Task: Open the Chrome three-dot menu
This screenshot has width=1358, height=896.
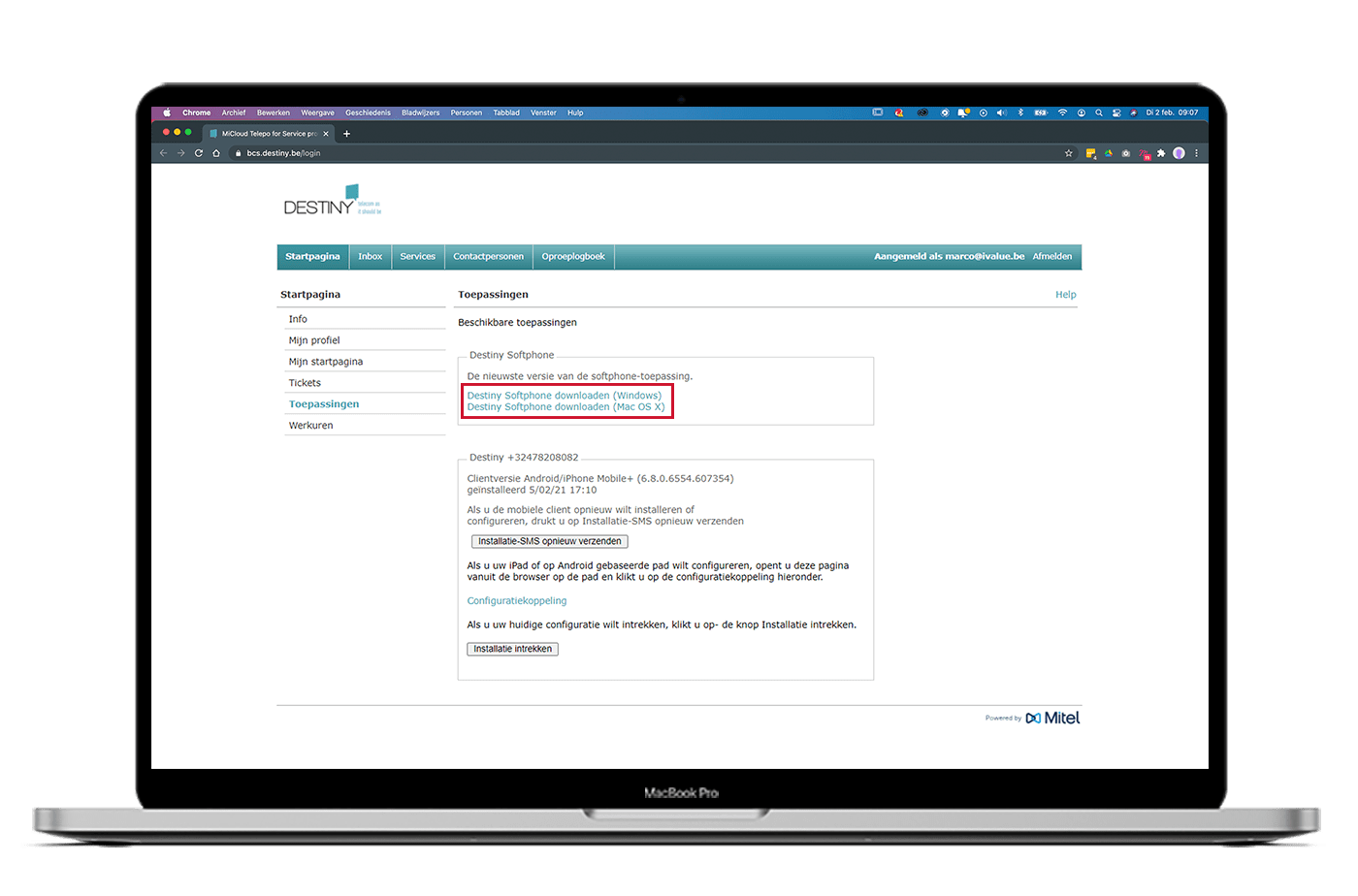Action: coord(1196,153)
